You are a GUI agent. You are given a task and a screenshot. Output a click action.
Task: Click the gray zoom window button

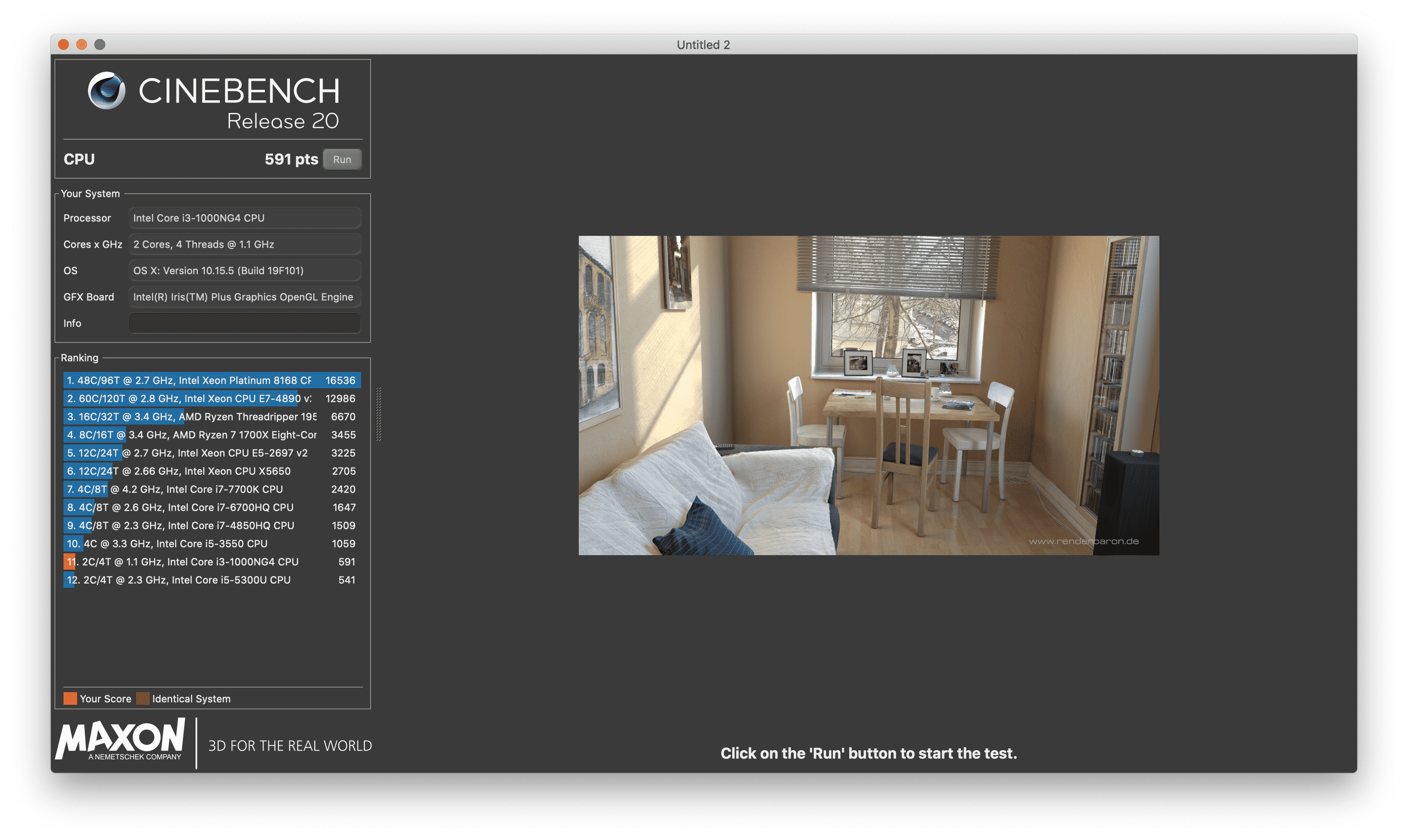point(100,45)
